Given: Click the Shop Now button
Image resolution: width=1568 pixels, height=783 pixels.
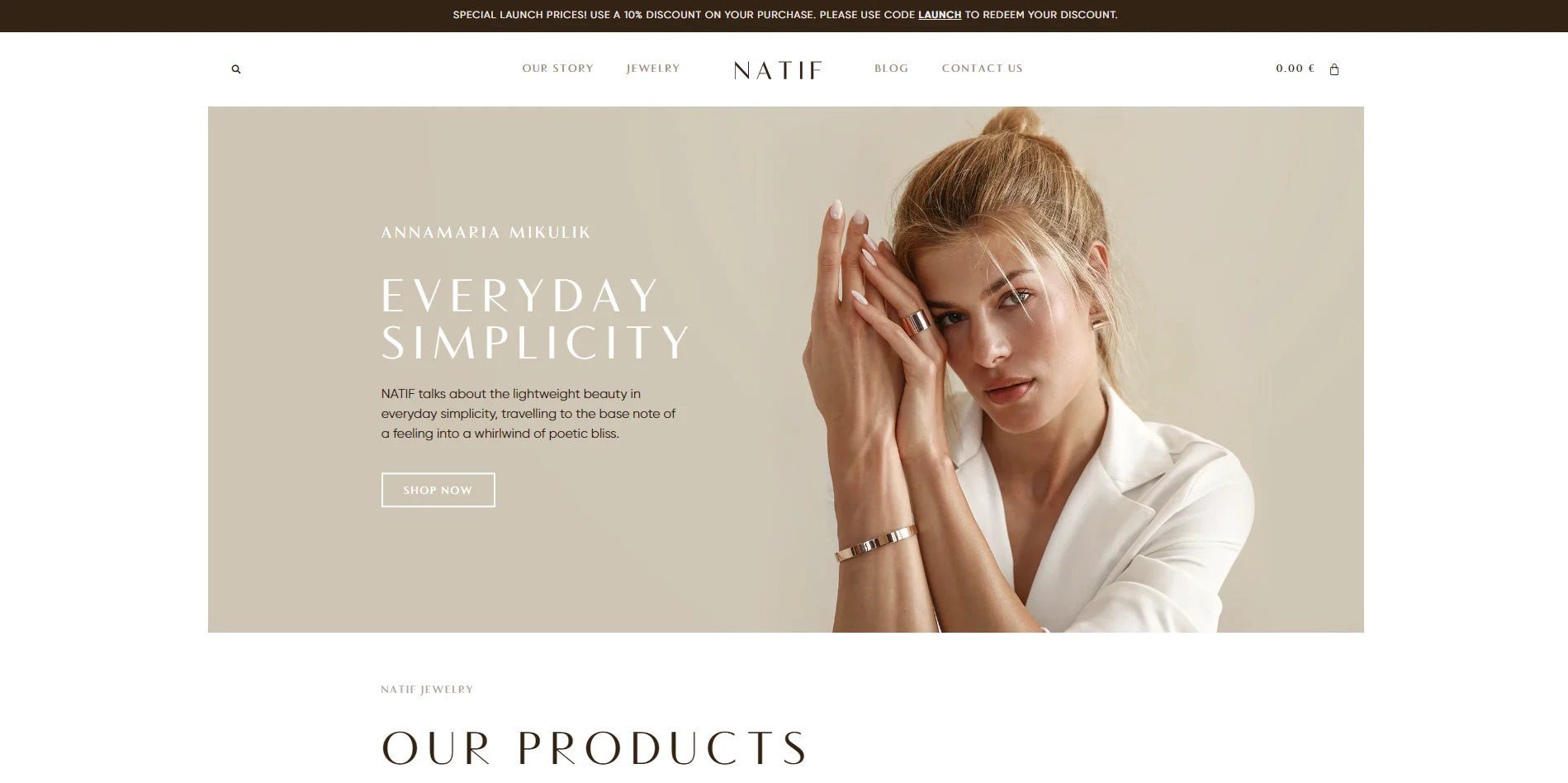Looking at the screenshot, I should [x=438, y=490].
